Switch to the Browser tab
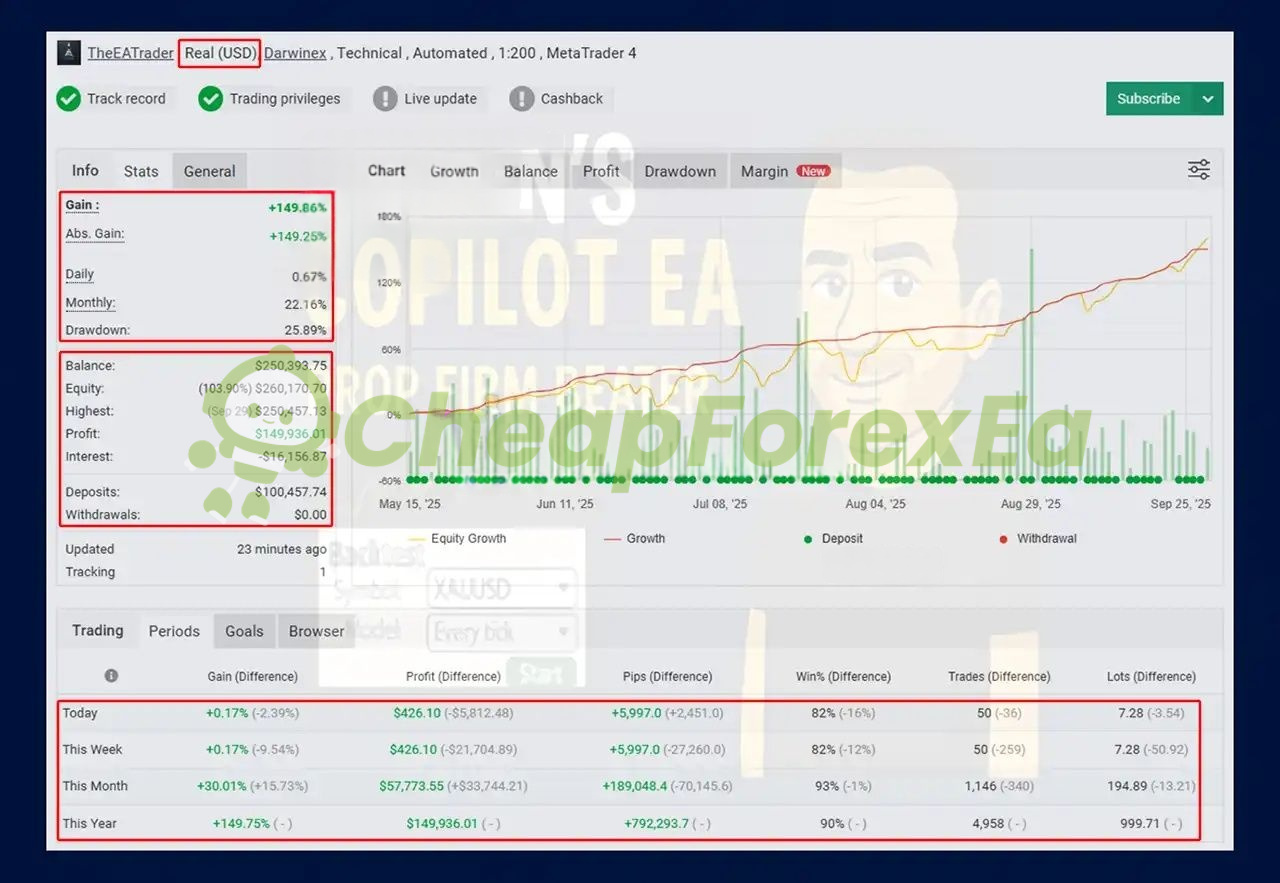The image size is (1280, 883). coord(316,631)
